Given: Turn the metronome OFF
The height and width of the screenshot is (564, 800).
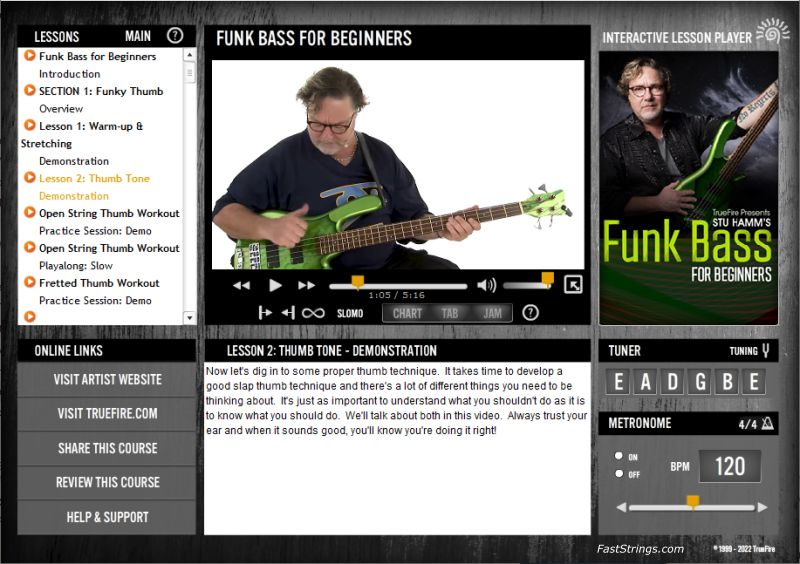Looking at the screenshot, I should 619,474.
